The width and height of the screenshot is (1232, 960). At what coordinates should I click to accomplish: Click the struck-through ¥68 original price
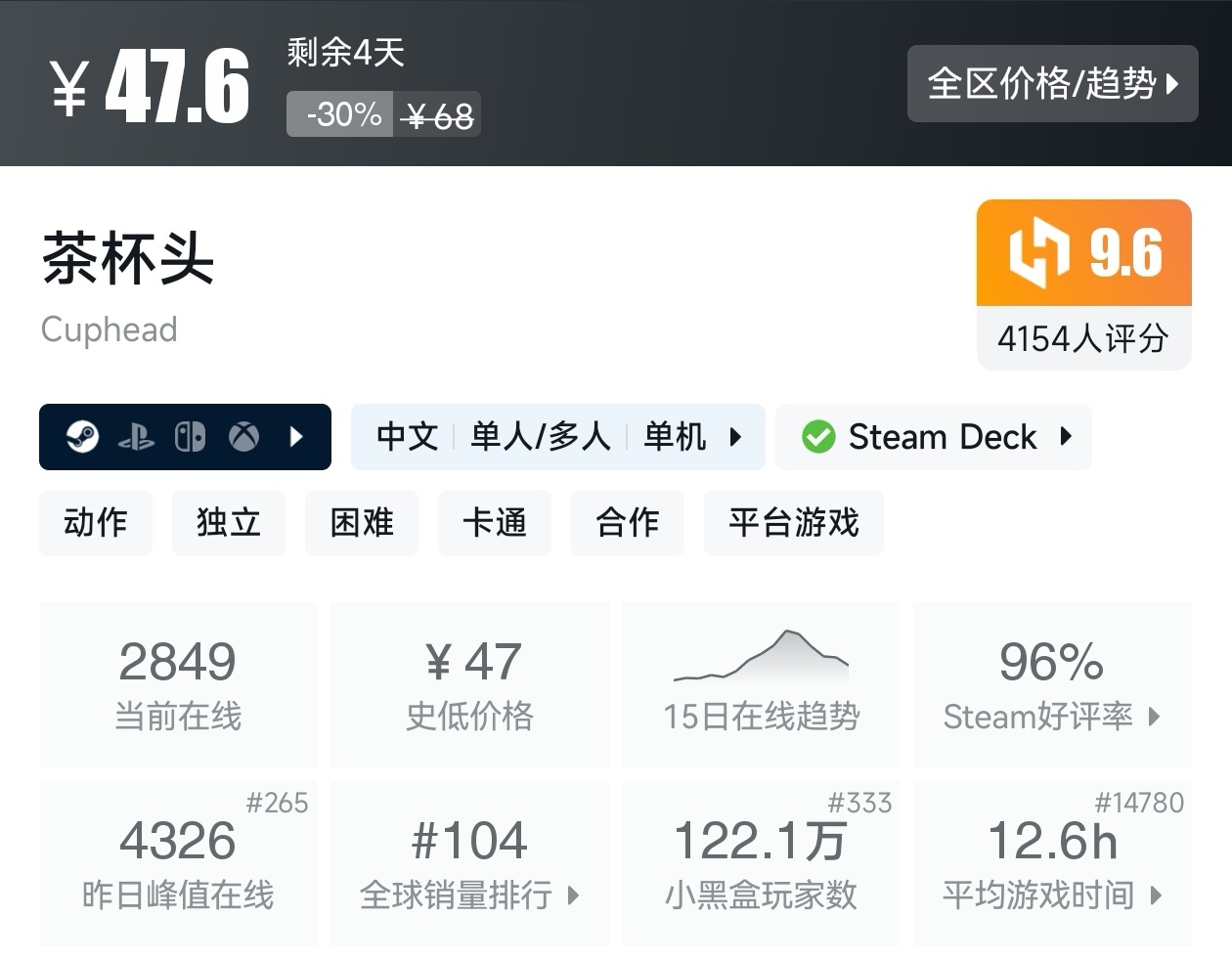(438, 116)
